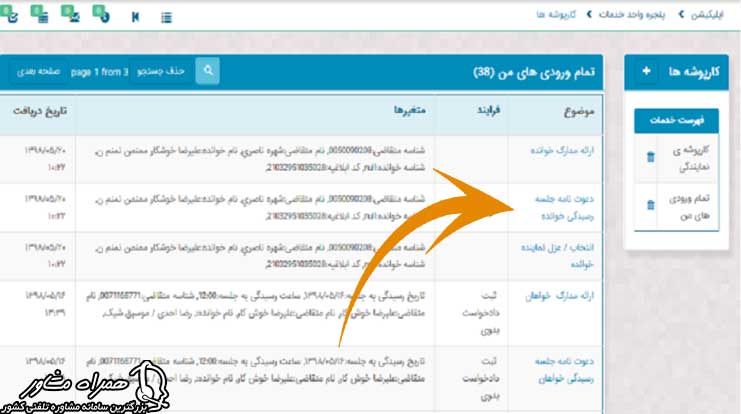
Task: Open the انتخاب / عزل نماینده خوانده link
Action: coord(558,256)
